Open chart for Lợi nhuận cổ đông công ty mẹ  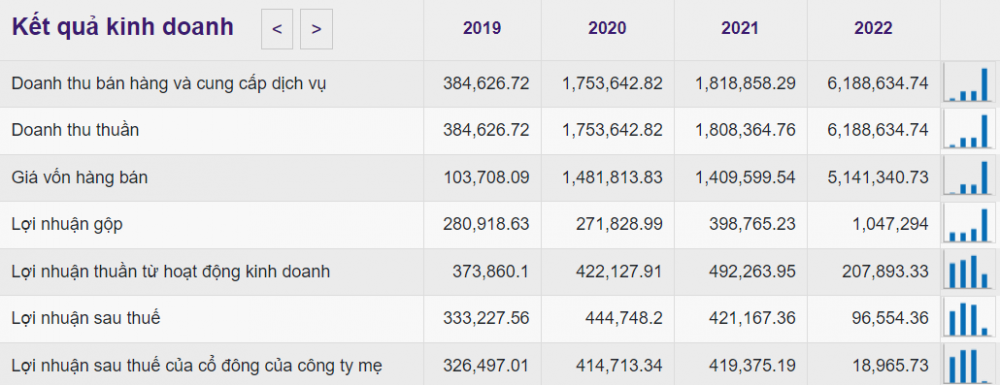coord(969,365)
